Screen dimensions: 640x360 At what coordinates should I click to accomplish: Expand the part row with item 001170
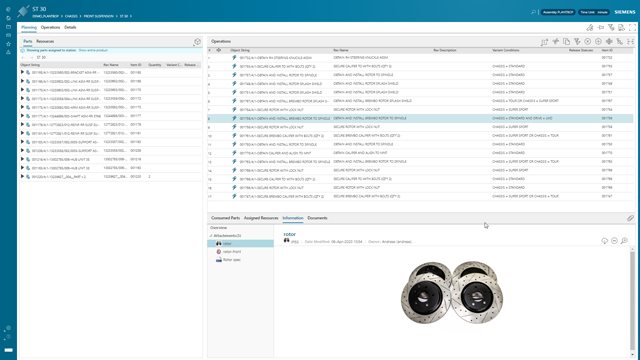[22, 89]
